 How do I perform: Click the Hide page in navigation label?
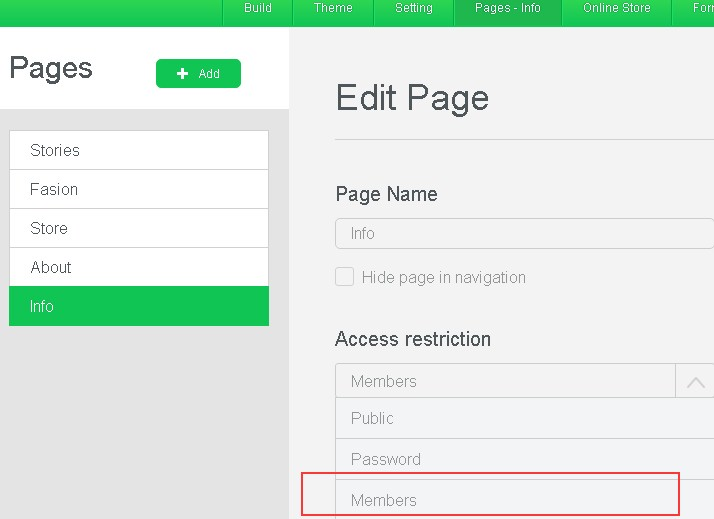[x=443, y=277]
